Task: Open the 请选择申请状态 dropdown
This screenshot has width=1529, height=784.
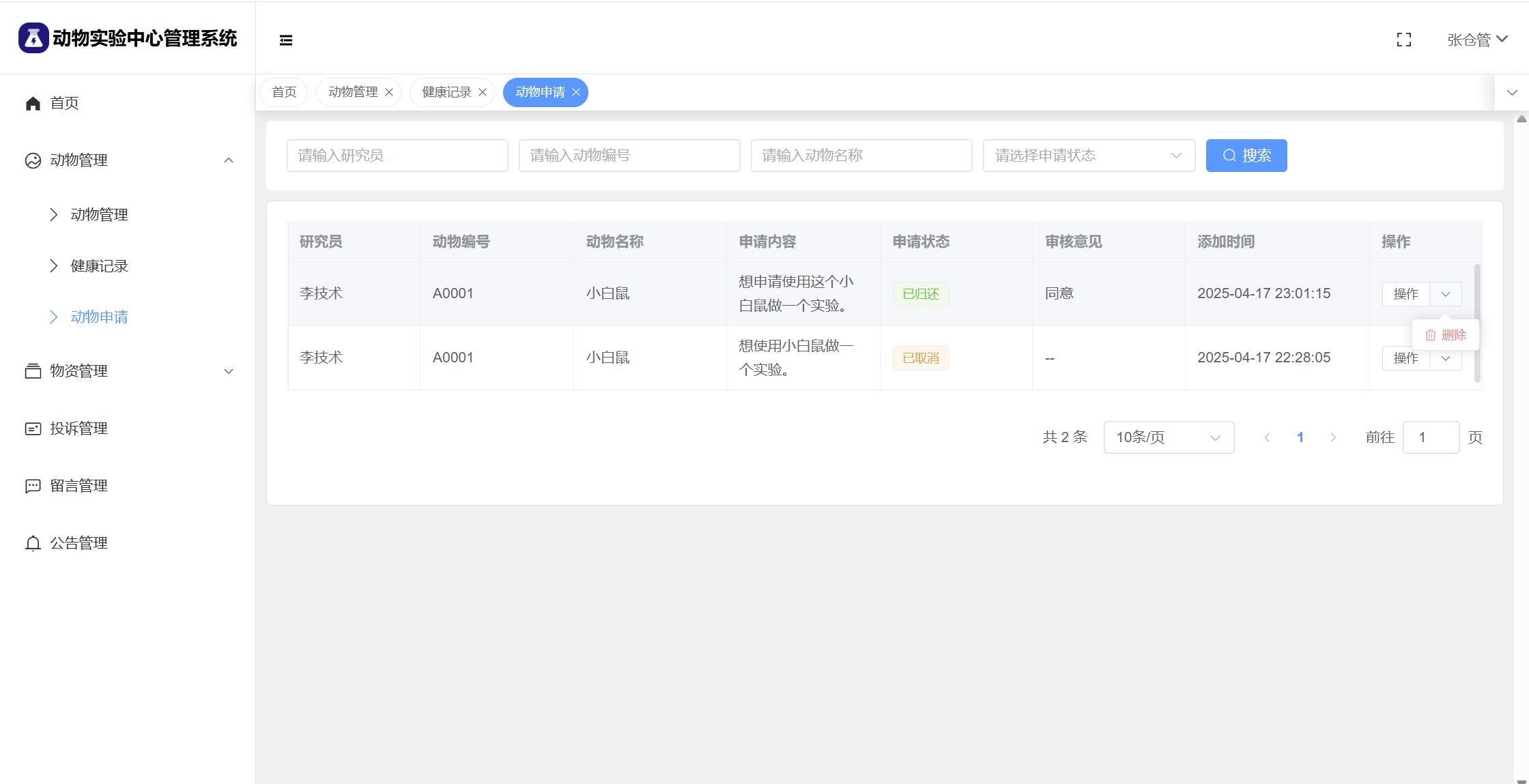Action: click(x=1089, y=156)
